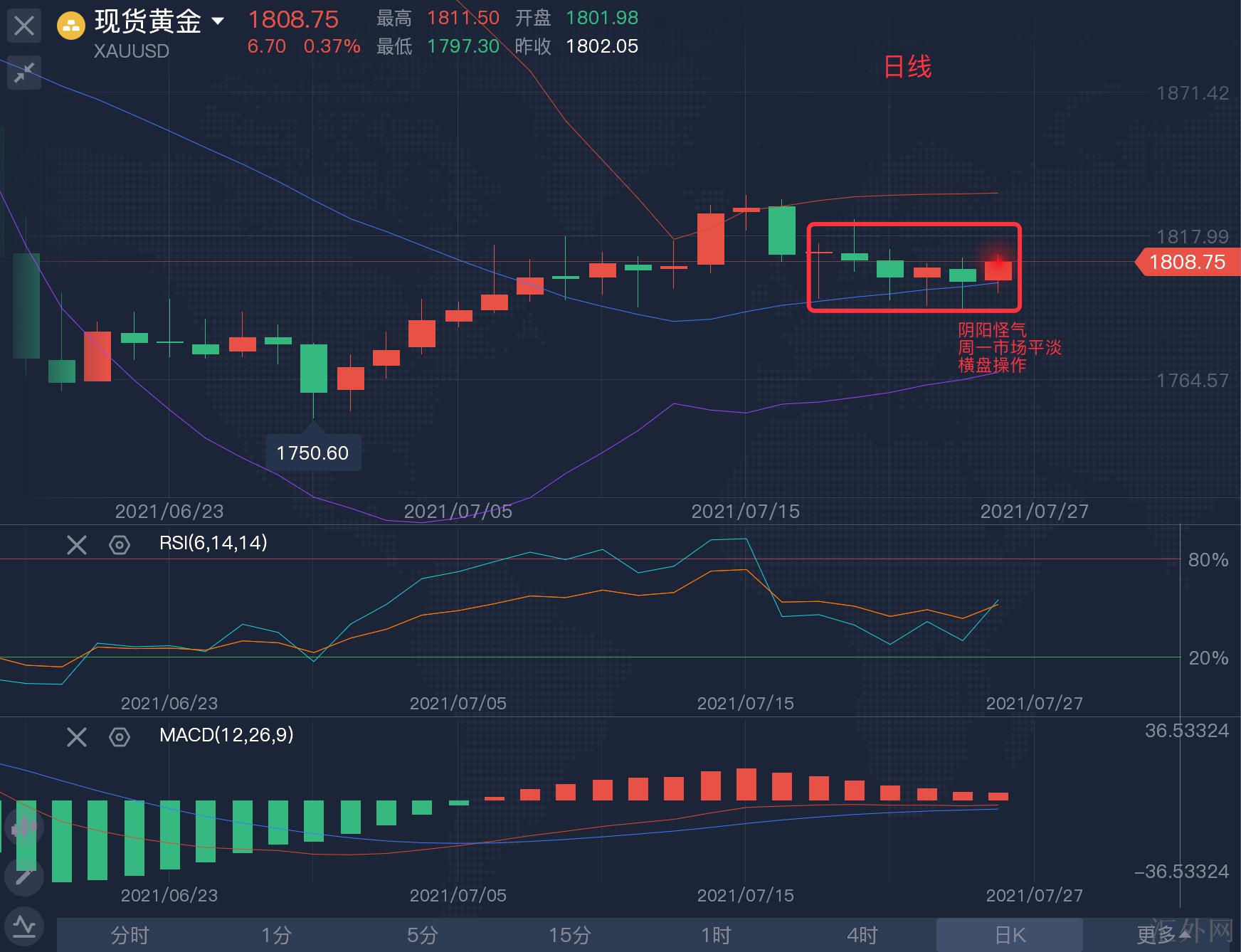
Task: Select the 1分 timeframe tab
Action: (x=276, y=934)
